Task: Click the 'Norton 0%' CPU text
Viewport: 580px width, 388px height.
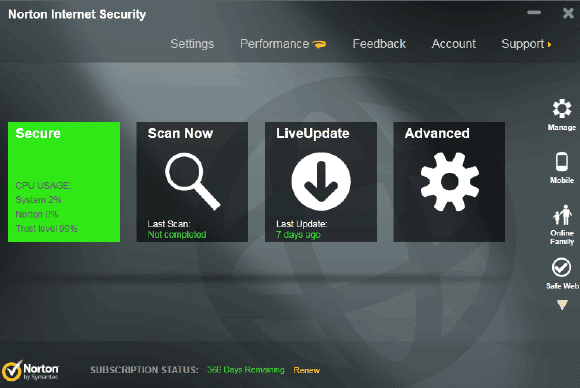Action: (37, 214)
